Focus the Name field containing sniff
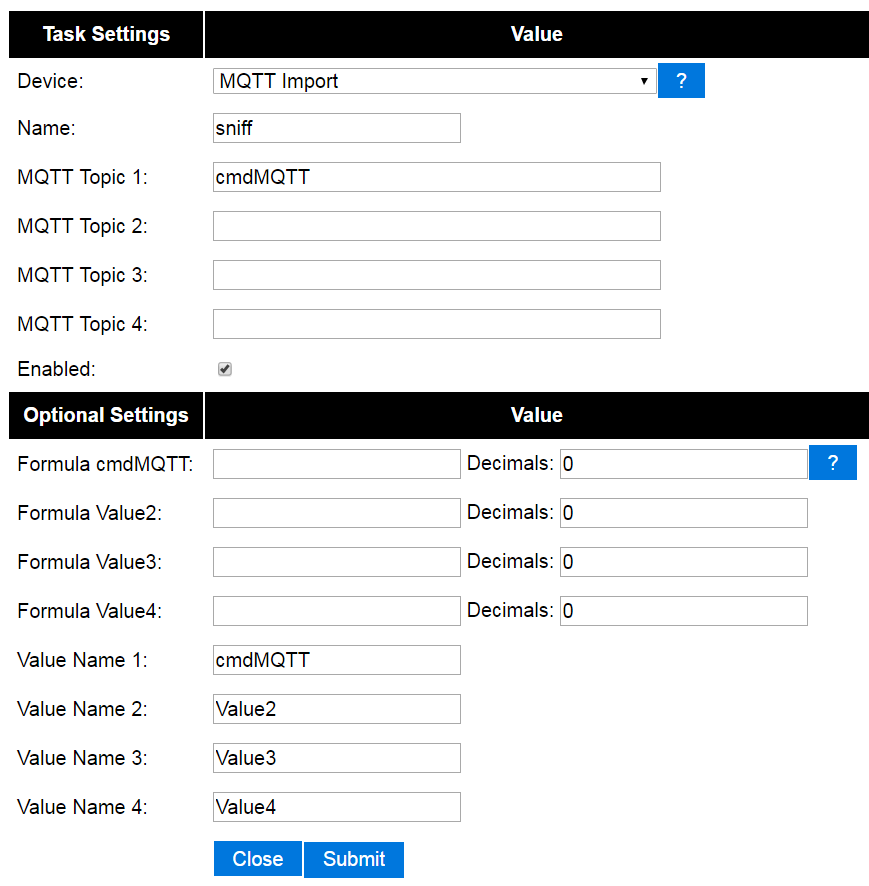 (337, 128)
